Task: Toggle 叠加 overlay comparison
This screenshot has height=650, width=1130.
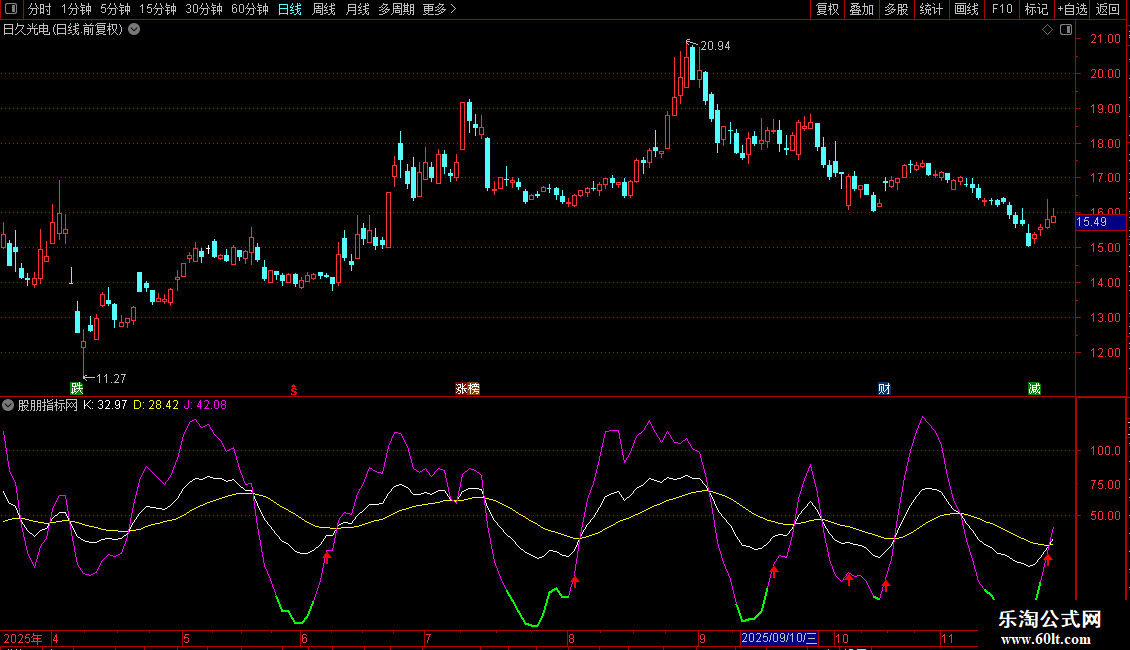Action: [x=861, y=10]
